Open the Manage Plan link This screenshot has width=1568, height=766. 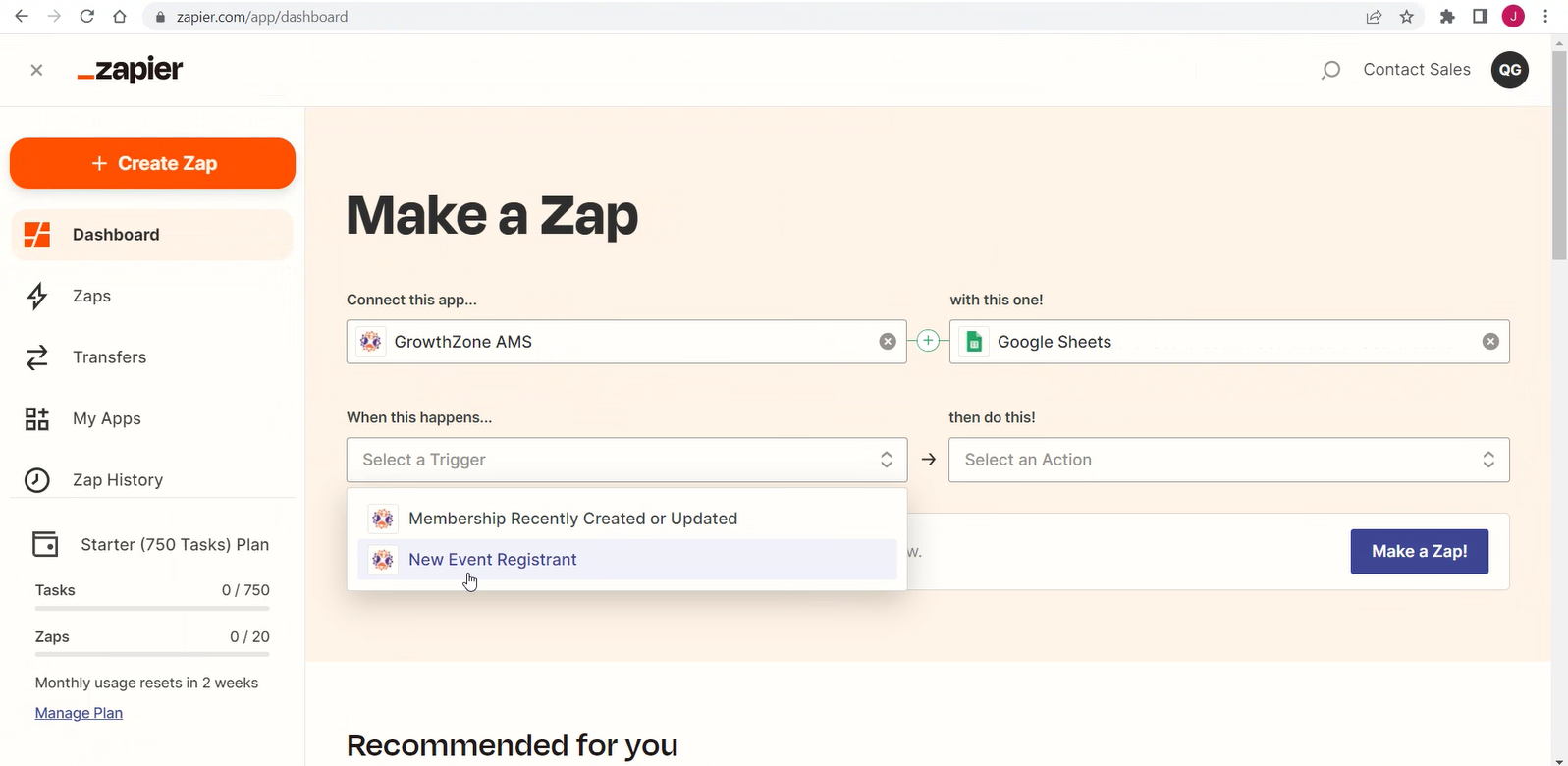coord(79,713)
